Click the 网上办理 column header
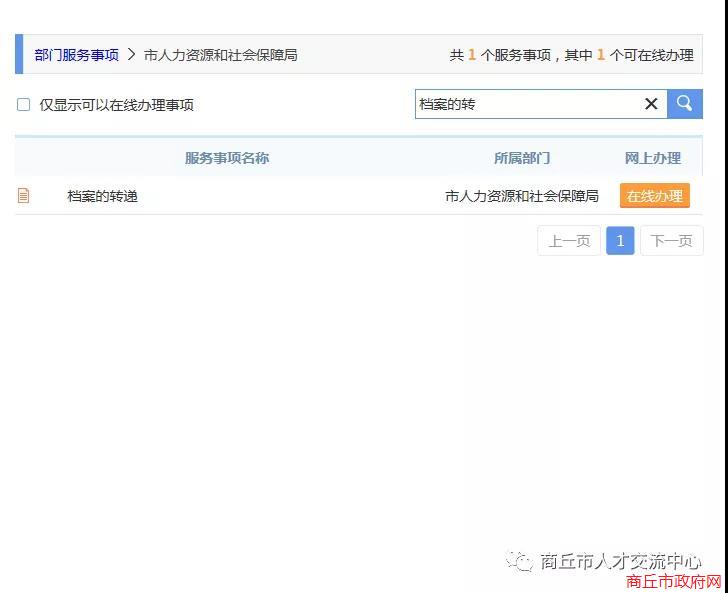The width and height of the screenshot is (728, 593). pos(653,158)
